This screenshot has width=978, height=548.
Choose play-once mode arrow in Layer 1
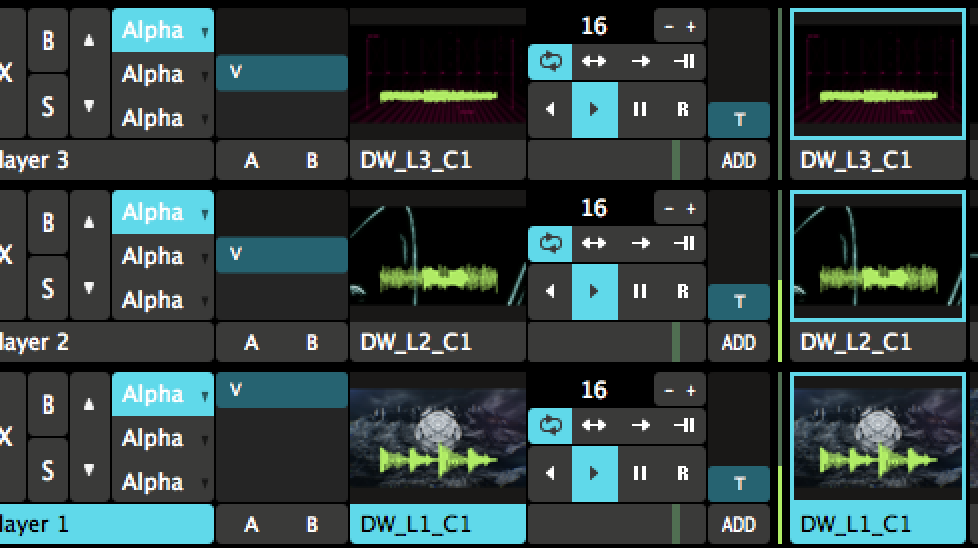pos(640,425)
